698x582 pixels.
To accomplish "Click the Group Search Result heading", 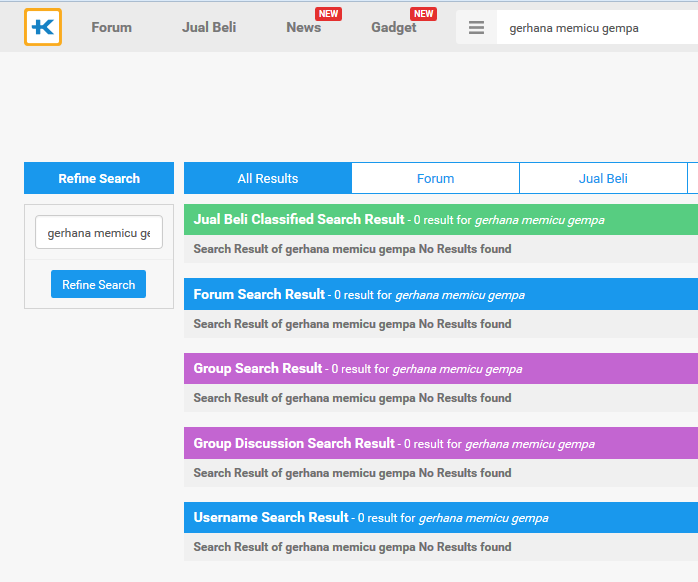I will point(257,368).
